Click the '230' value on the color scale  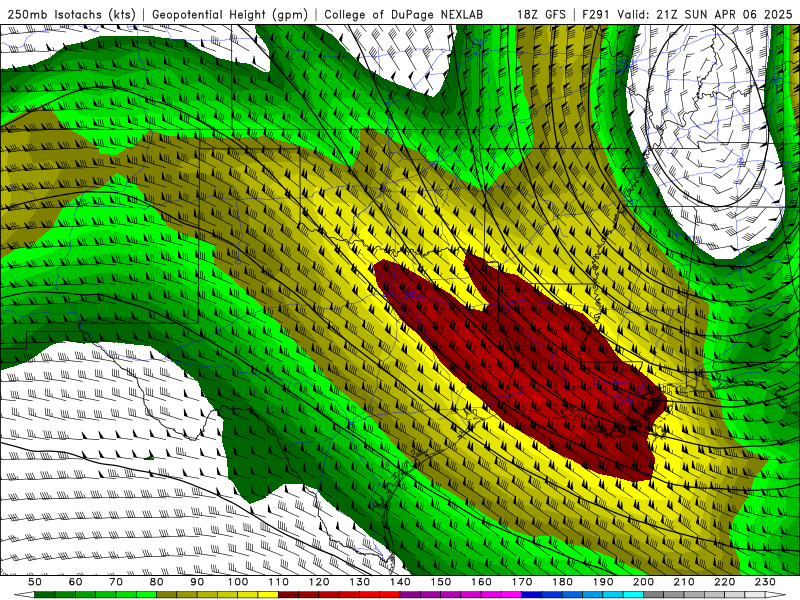coord(765,582)
